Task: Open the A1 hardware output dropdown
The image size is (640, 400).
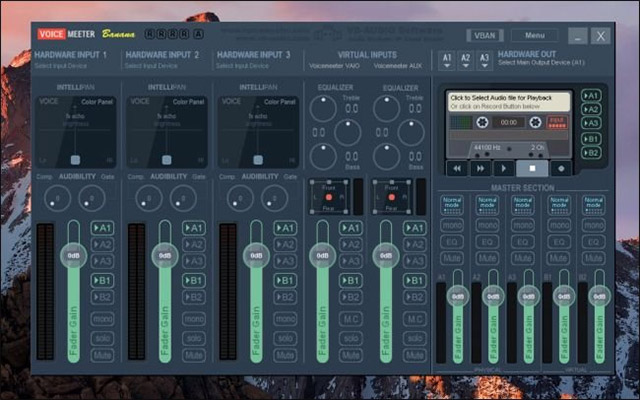Action: 447,60
